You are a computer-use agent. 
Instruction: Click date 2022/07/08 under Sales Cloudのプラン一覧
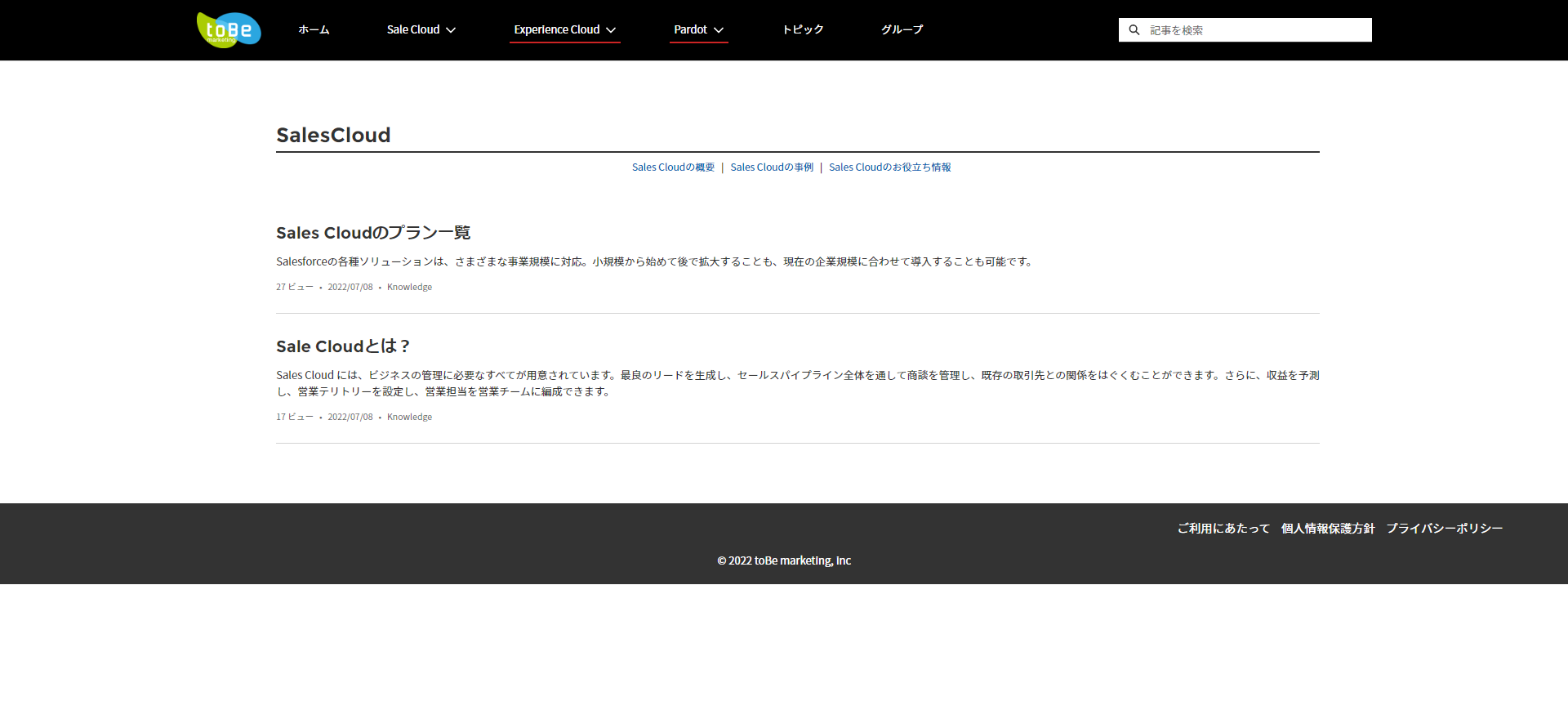pyautogui.click(x=350, y=287)
